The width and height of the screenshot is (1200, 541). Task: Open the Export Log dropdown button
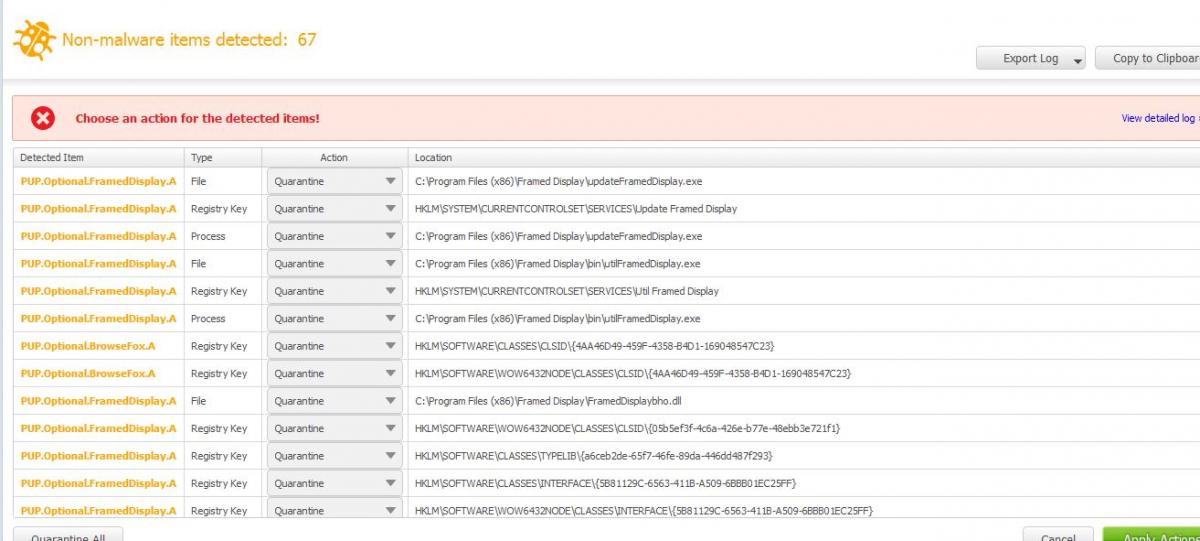coord(1031,59)
